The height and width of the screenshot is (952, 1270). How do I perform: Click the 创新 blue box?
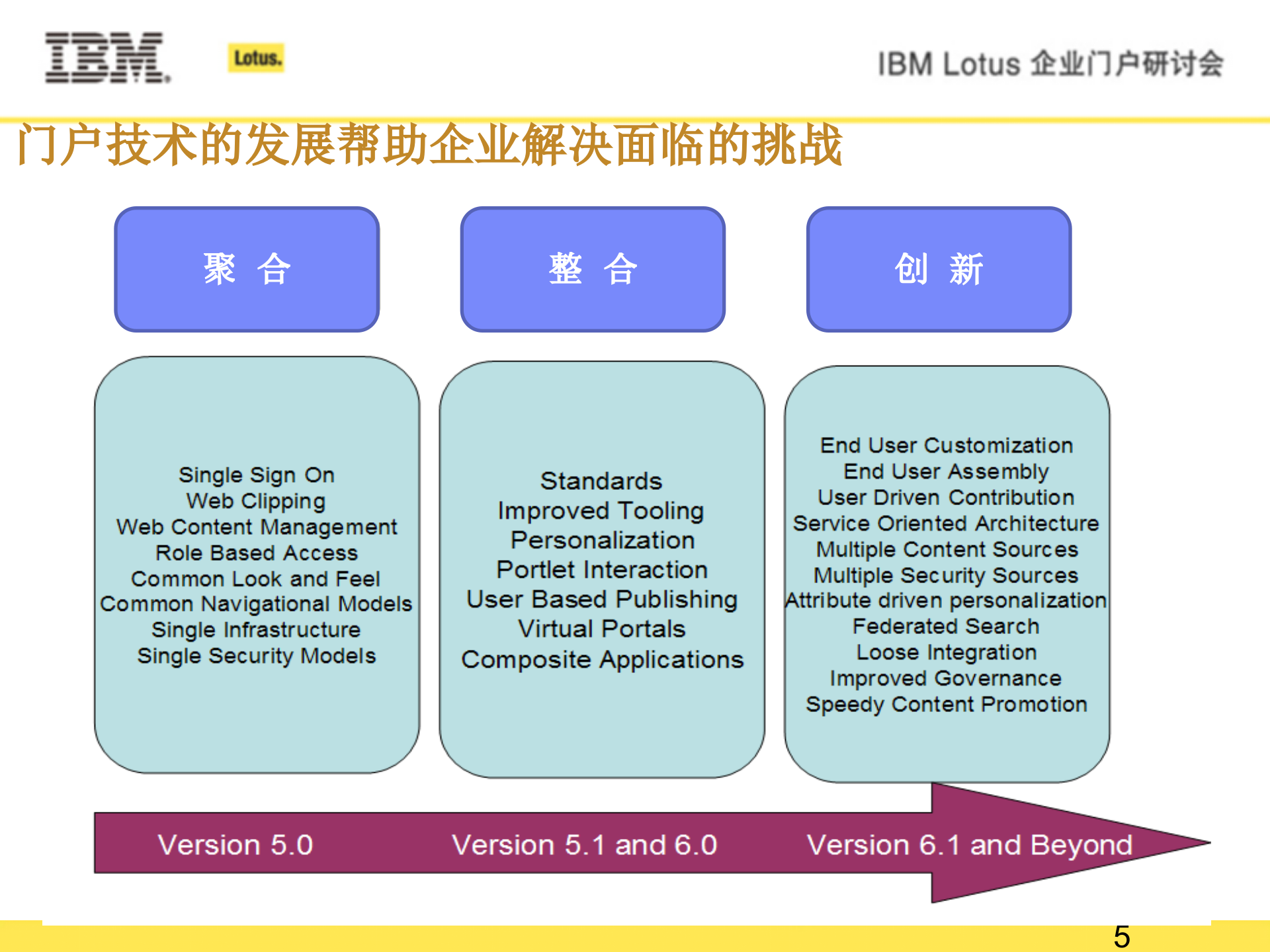[x=939, y=269]
